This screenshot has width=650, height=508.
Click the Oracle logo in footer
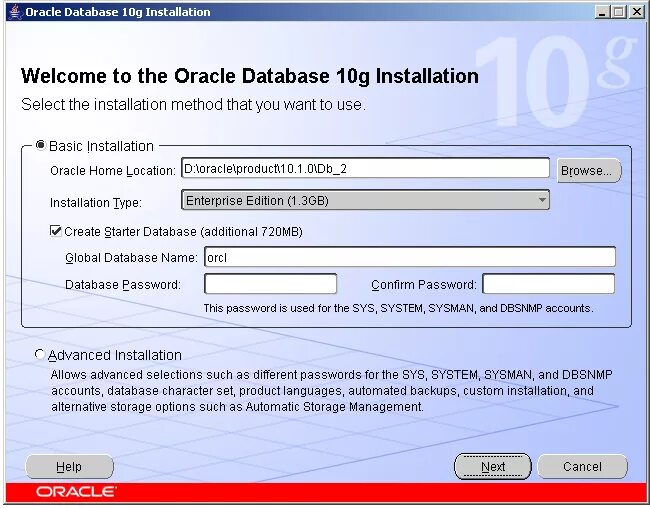[76, 492]
